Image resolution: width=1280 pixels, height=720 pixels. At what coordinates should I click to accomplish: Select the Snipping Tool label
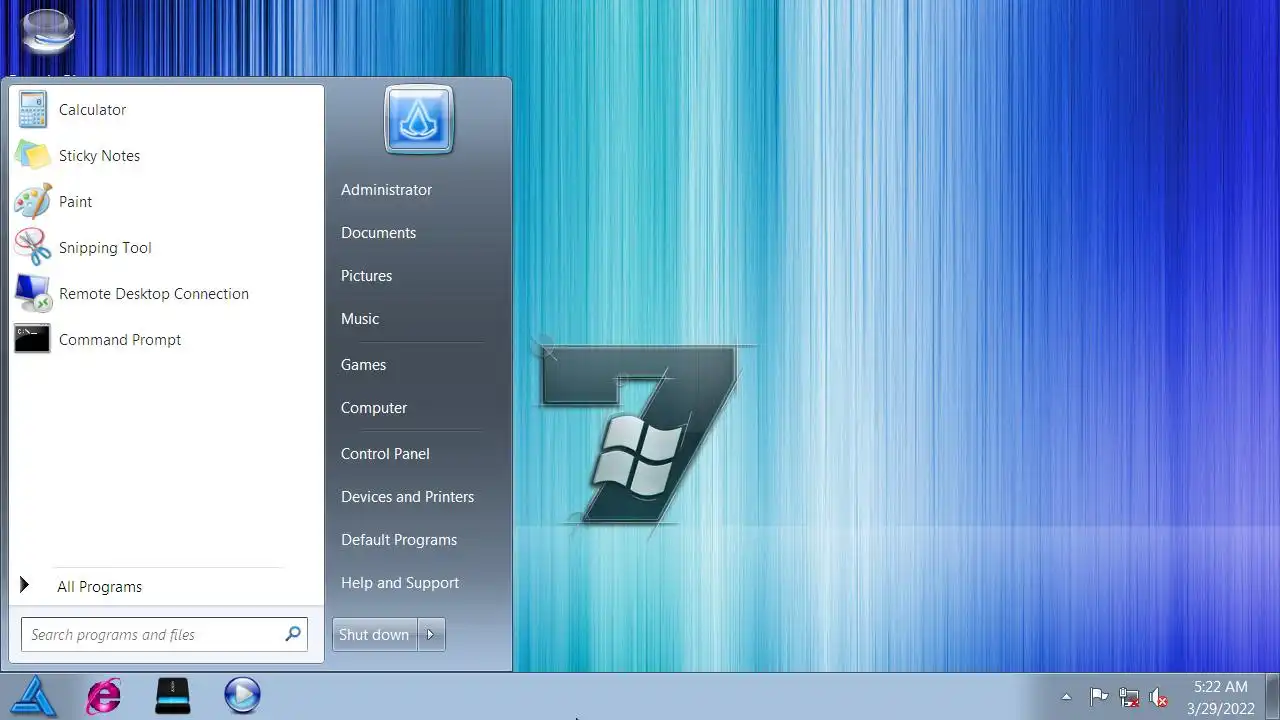point(105,248)
